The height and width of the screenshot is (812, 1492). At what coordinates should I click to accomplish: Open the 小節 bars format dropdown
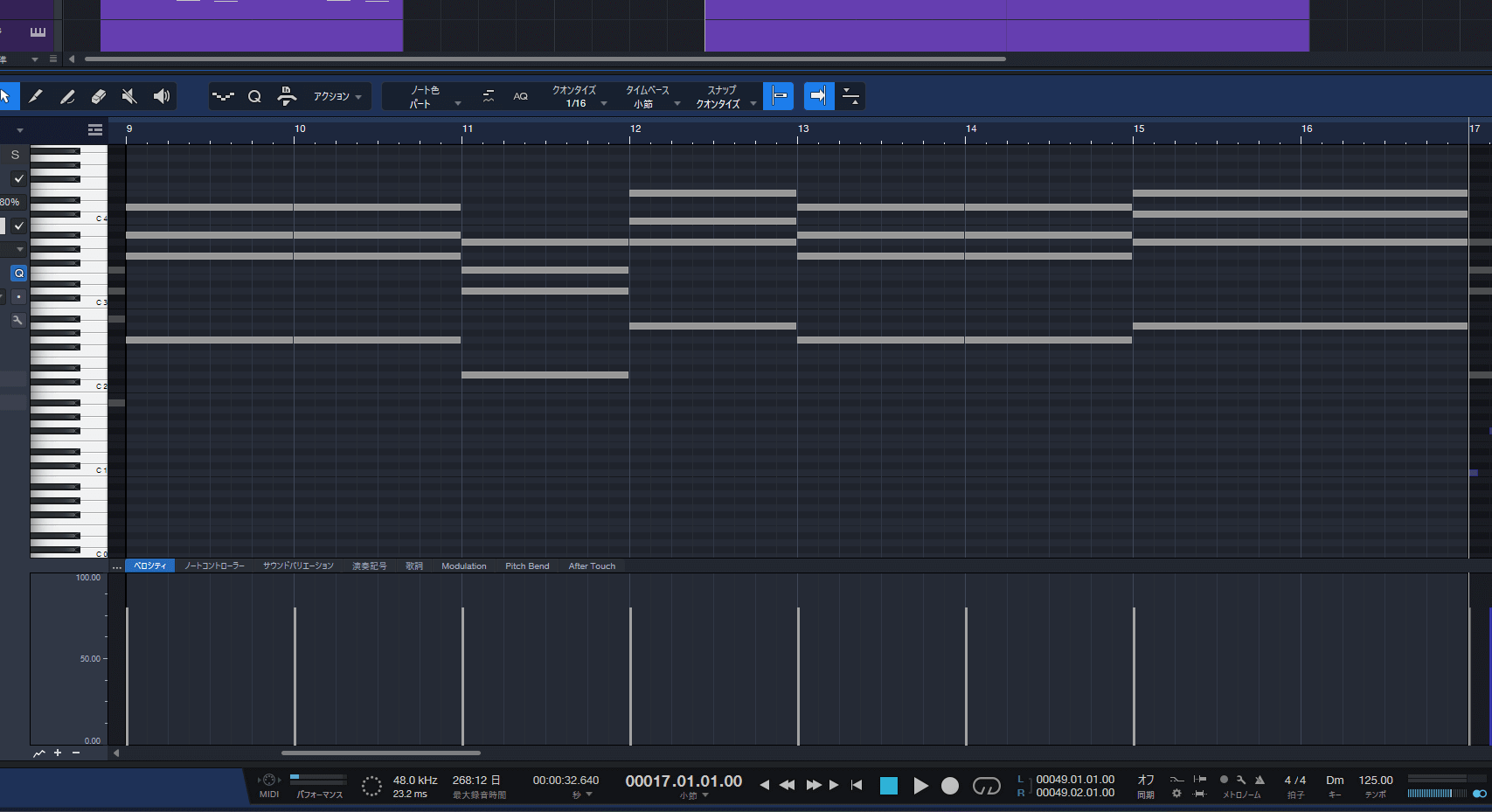tap(693, 795)
